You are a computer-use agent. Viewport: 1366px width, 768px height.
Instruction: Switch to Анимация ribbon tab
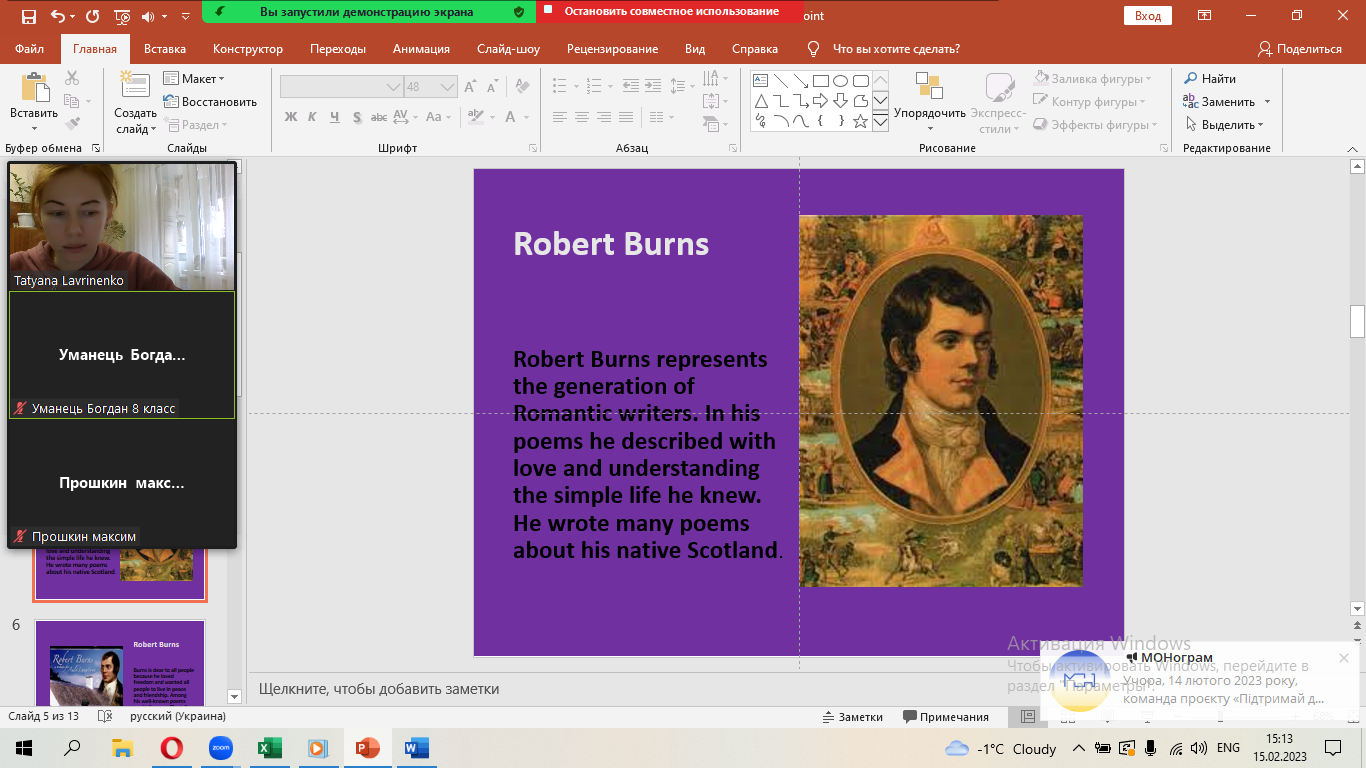(421, 49)
